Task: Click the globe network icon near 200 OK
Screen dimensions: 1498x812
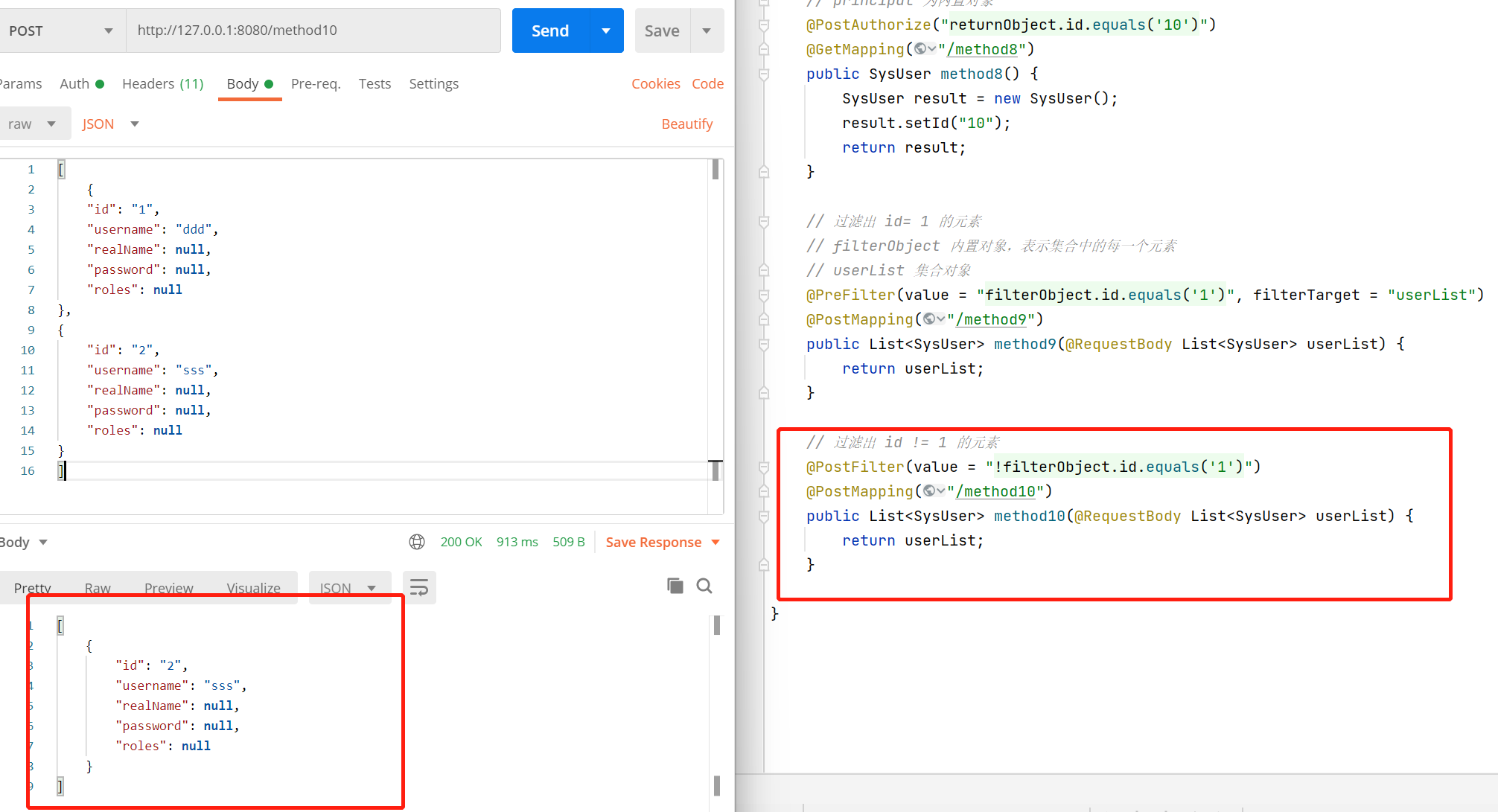Action: [417, 542]
